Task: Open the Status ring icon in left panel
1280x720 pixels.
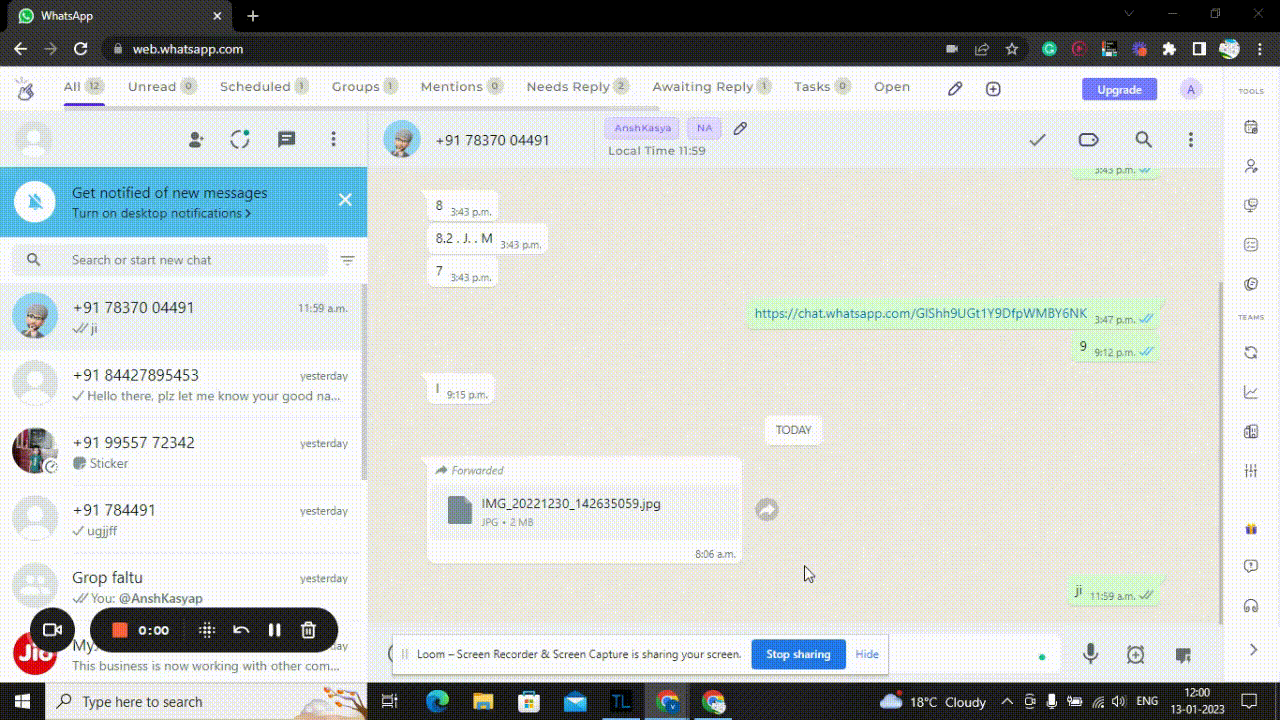Action: pyautogui.click(x=240, y=140)
